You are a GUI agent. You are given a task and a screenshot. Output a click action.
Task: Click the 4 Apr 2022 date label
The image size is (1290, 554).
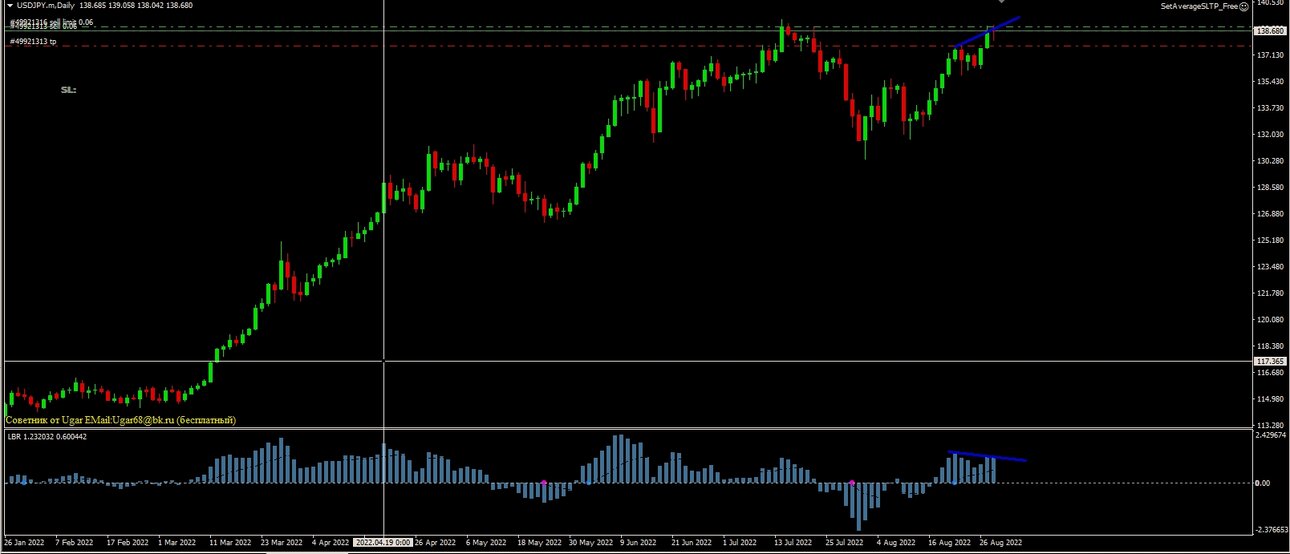pyautogui.click(x=331, y=543)
